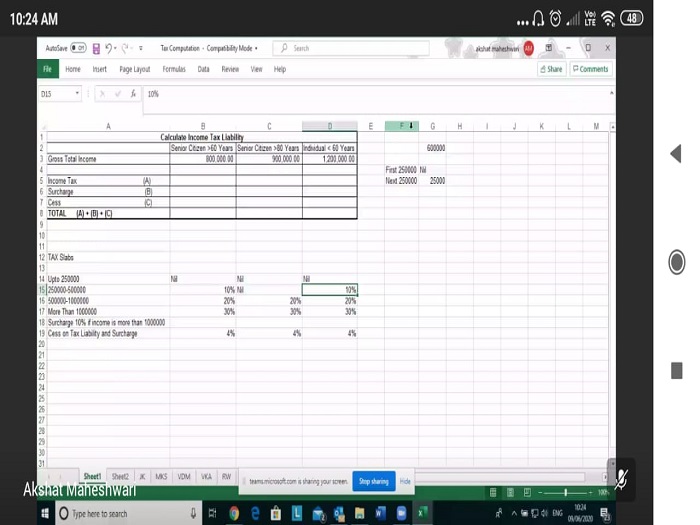The height and width of the screenshot is (525, 700).
Task: Switch to Normal view icon
Action: [x=493, y=492]
